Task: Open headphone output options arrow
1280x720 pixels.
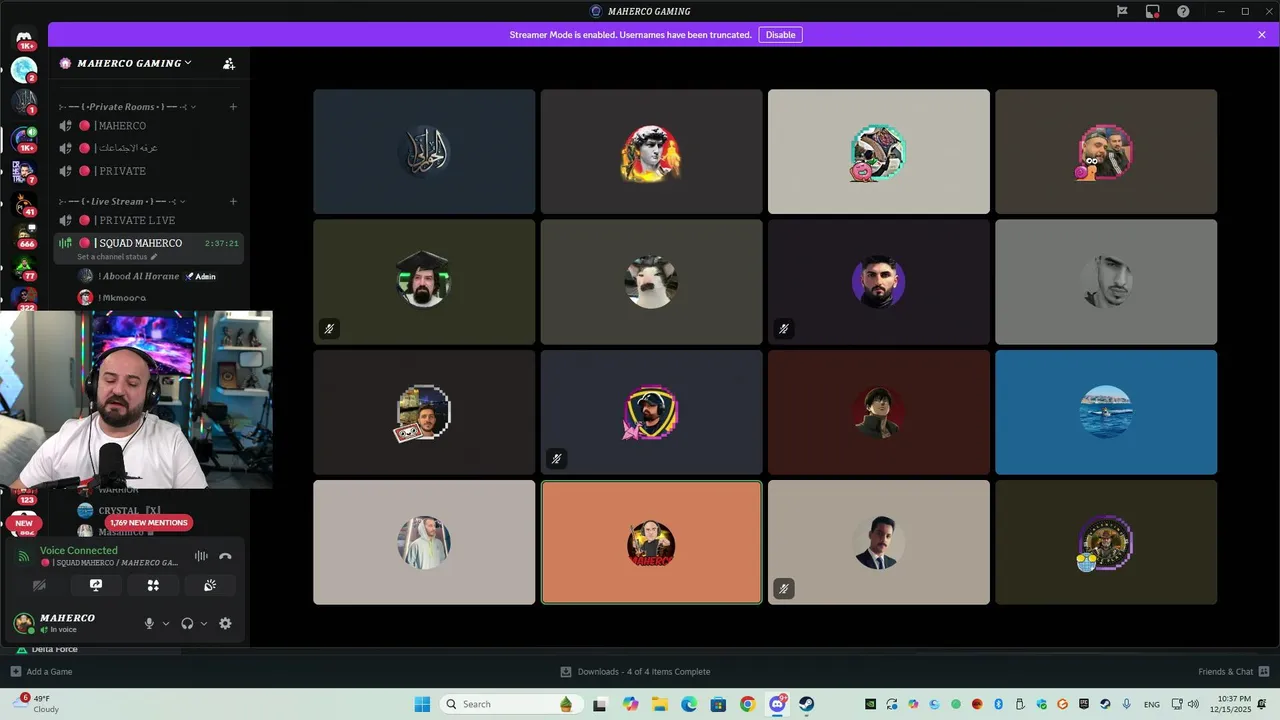Action: click(x=204, y=623)
